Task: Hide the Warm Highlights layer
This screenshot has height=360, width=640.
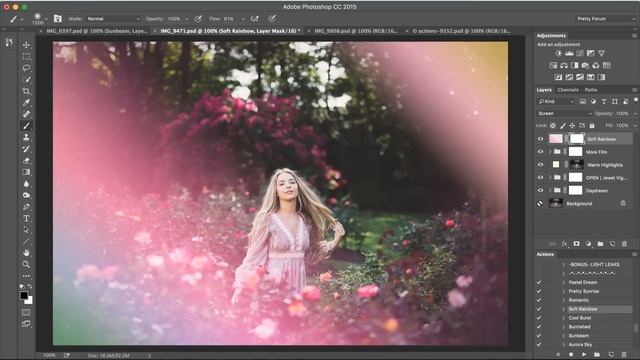Action: [x=540, y=165]
